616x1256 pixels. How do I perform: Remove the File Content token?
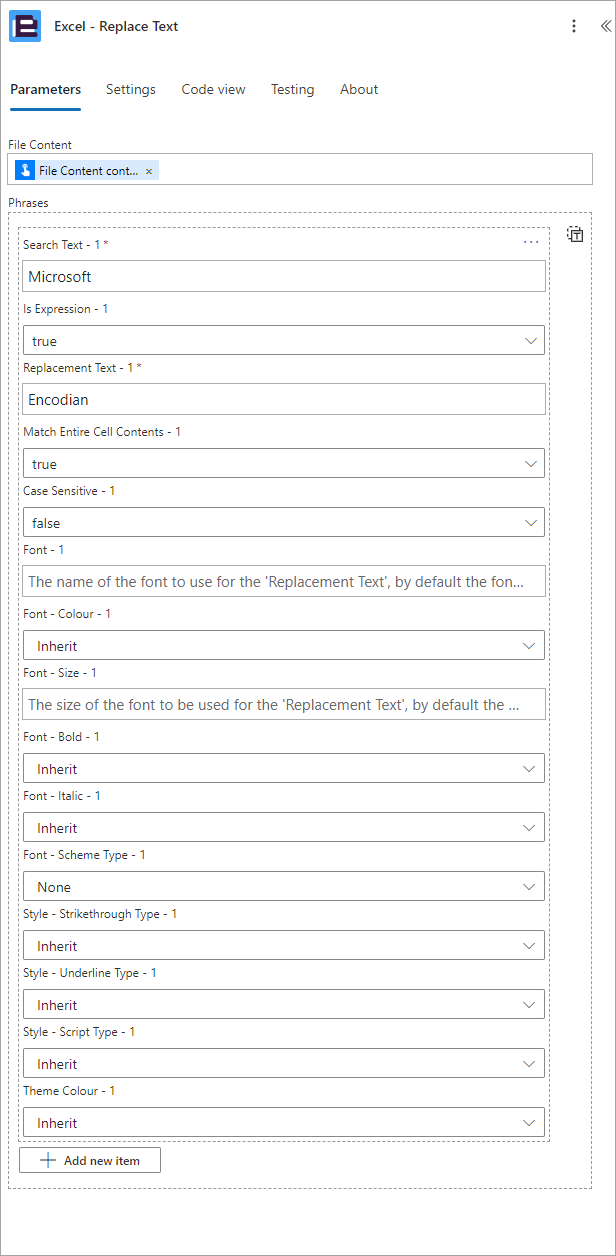pyautogui.click(x=149, y=171)
